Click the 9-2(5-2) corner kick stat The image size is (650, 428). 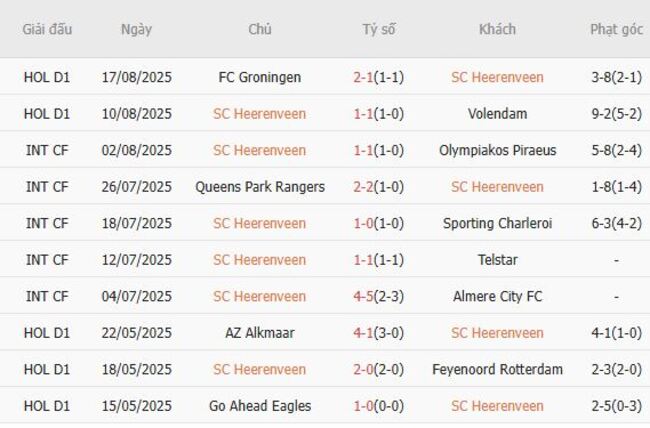(x=616, y=114)
